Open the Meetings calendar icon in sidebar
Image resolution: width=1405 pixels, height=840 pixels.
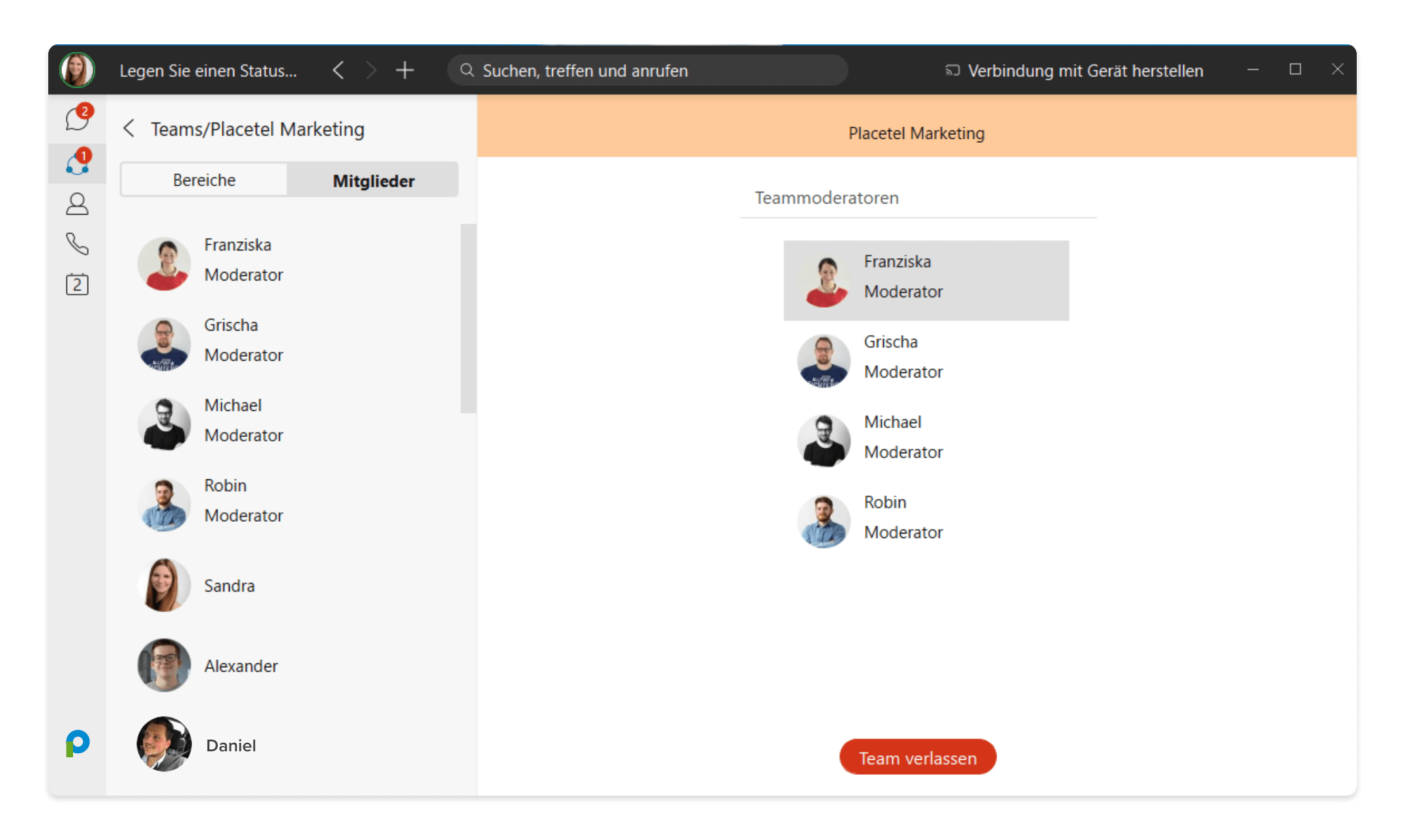[77, 284]
